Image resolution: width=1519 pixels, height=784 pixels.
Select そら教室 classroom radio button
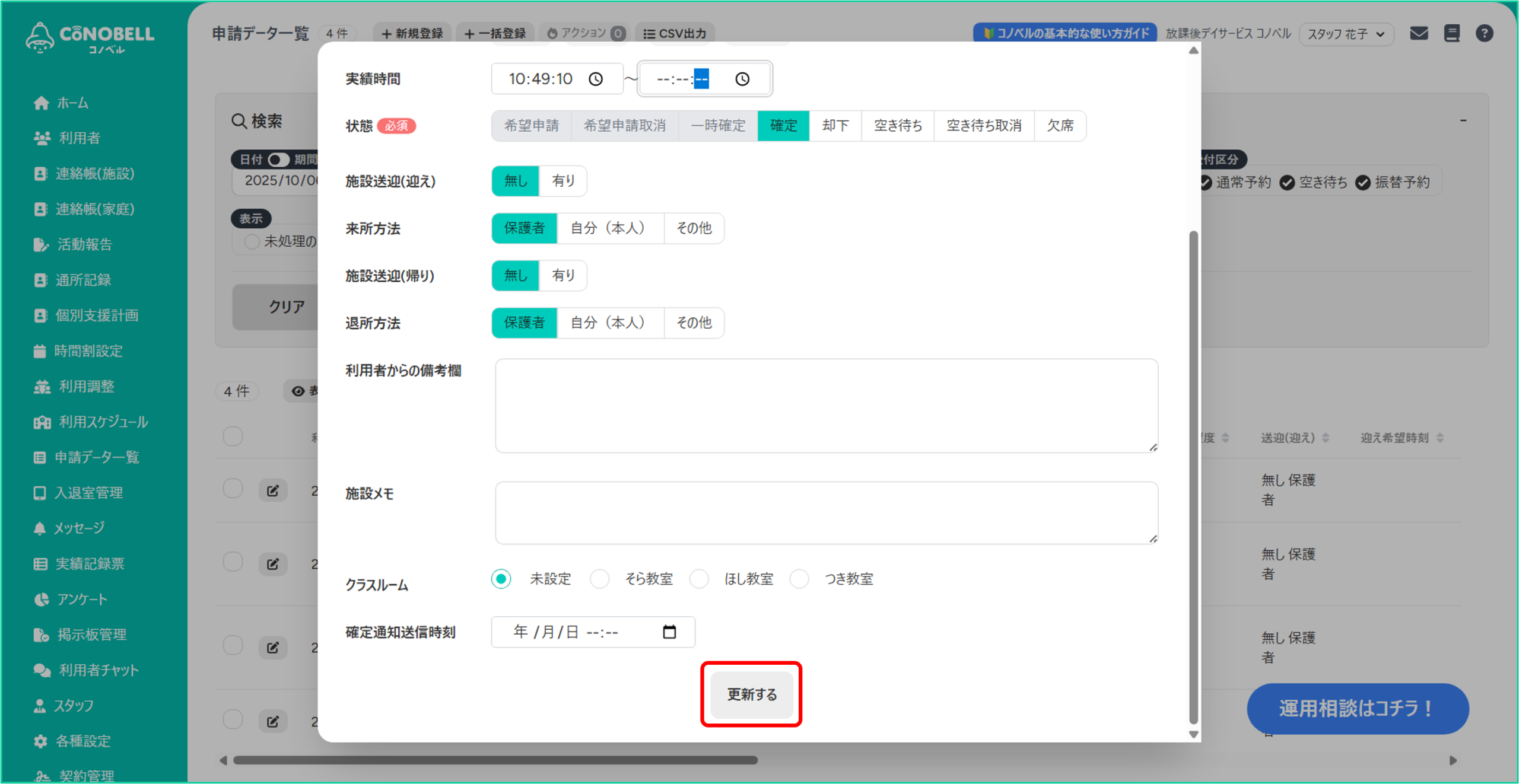pos(600,579)
